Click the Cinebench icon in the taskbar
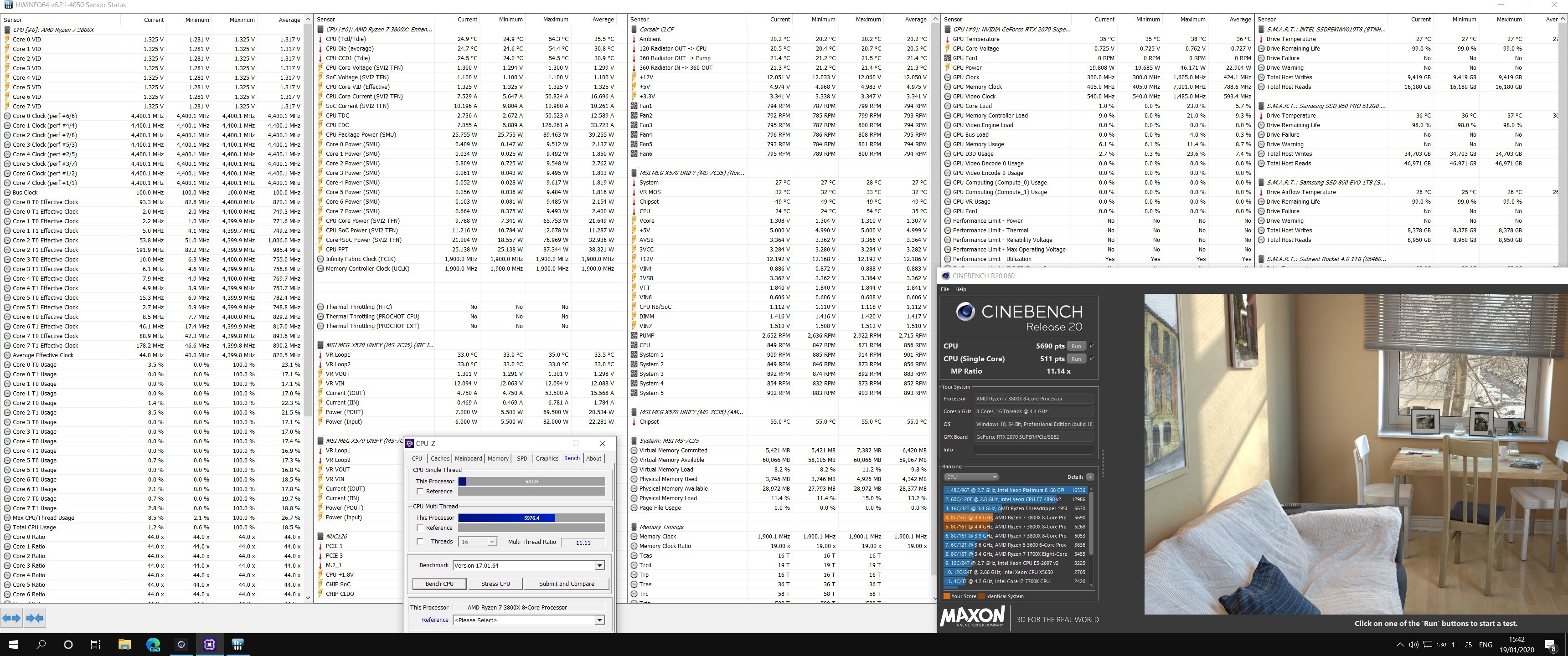The image size is (1568, 656). pyautogui.click(x=181, y=645)
